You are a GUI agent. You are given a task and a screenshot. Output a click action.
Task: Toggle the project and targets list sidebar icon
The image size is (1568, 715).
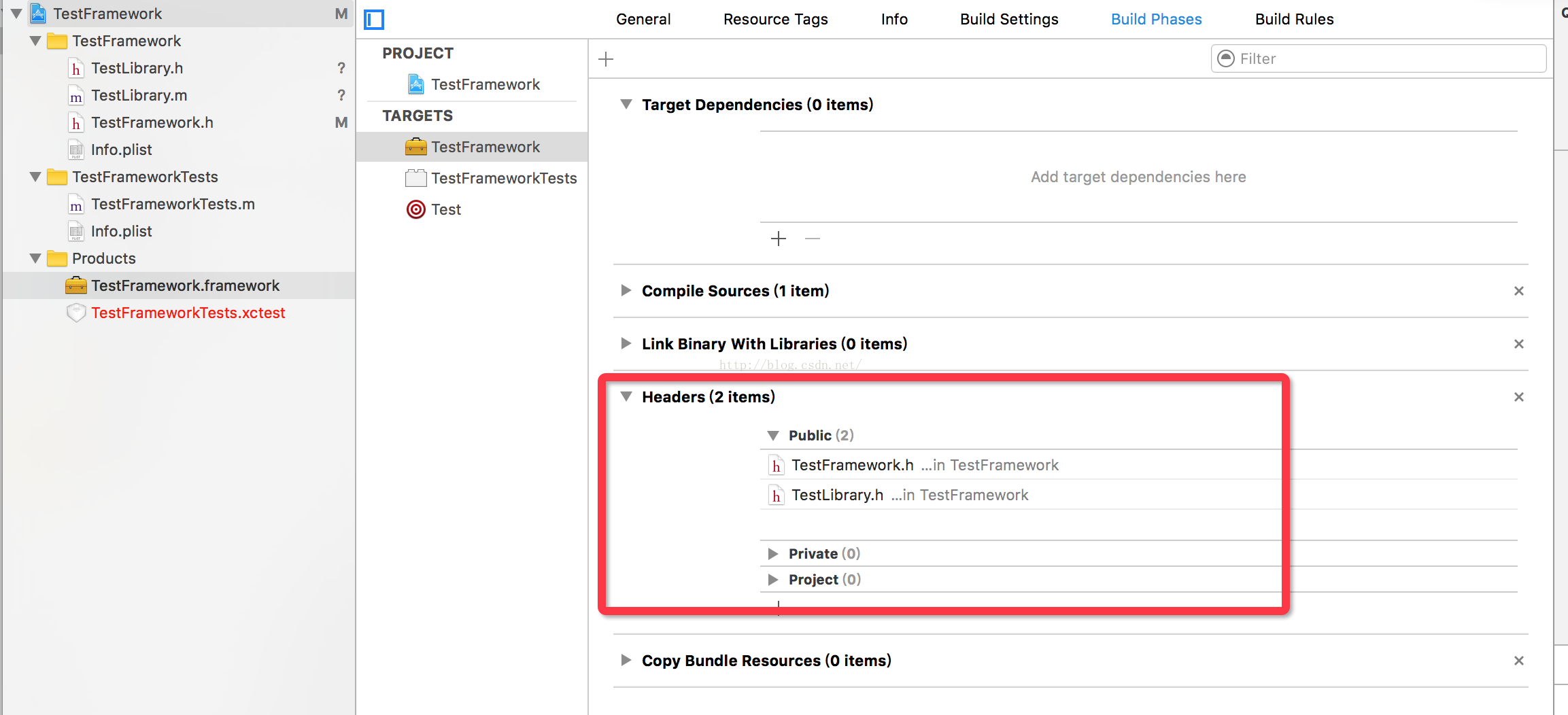(374, 20)
